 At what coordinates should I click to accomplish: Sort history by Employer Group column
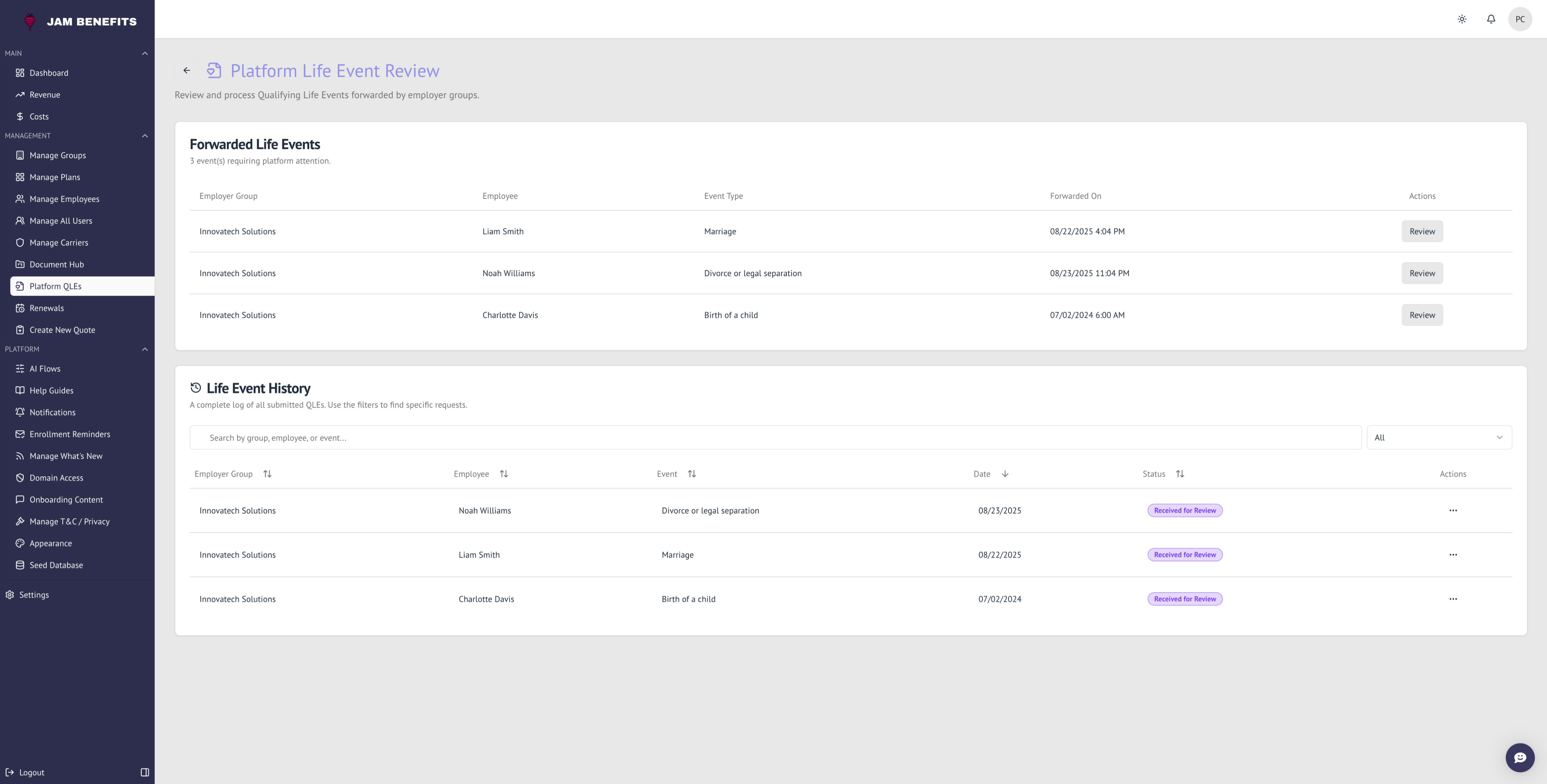click(x=267, y=474)
